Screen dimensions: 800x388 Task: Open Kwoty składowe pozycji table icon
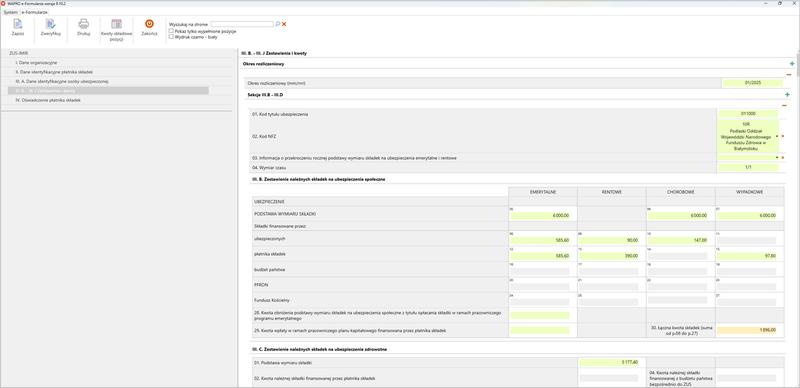[116, 24]
